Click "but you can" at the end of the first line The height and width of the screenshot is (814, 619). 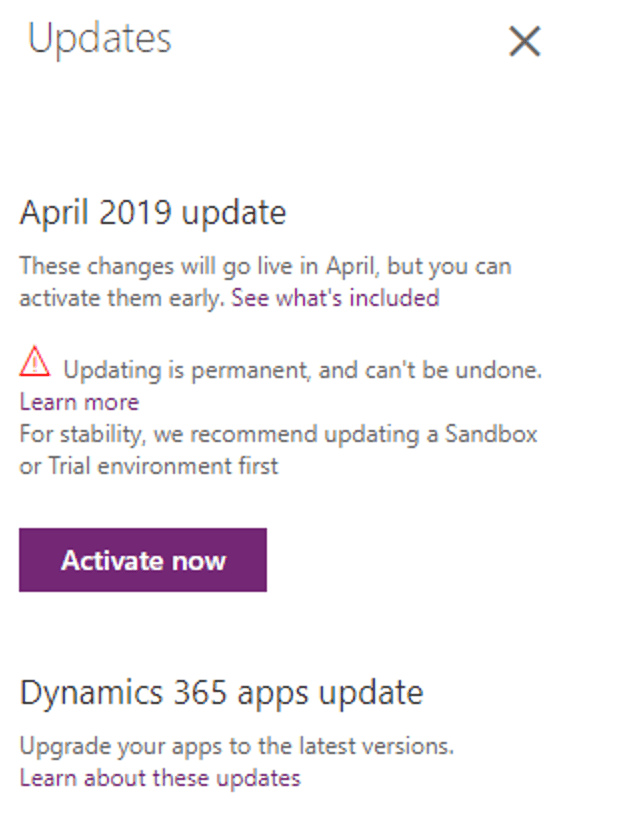(450, 267)
